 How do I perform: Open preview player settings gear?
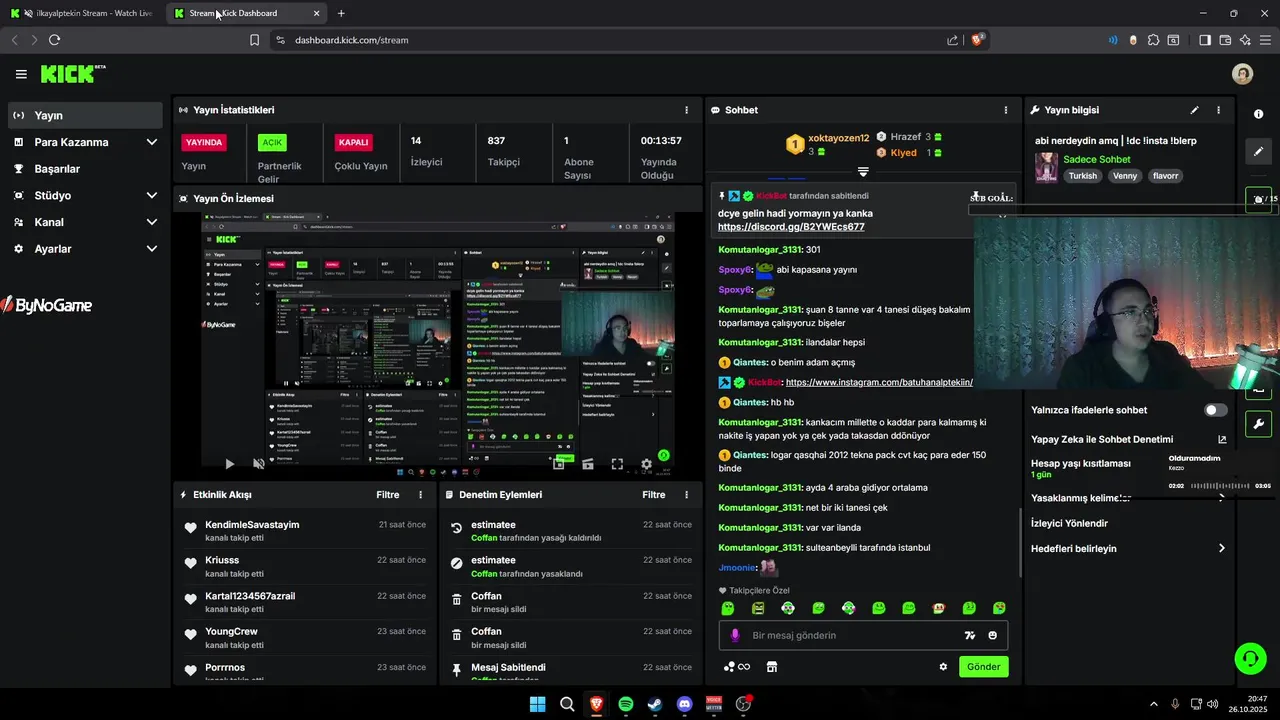[x=646, y=464]
